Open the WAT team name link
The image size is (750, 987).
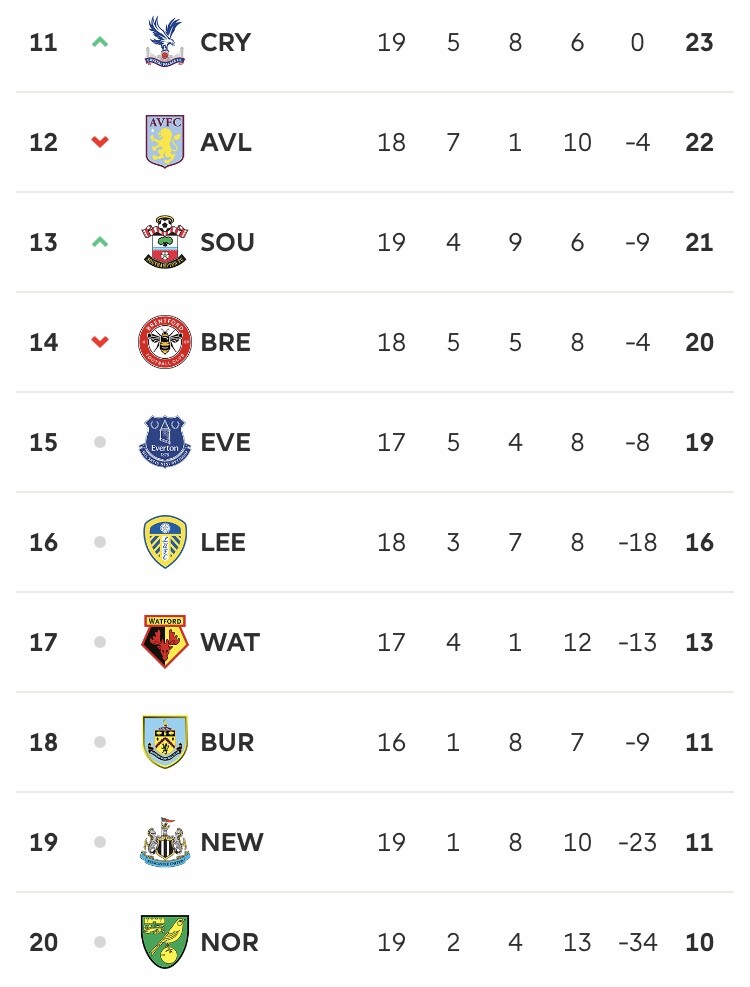(230, 642)
